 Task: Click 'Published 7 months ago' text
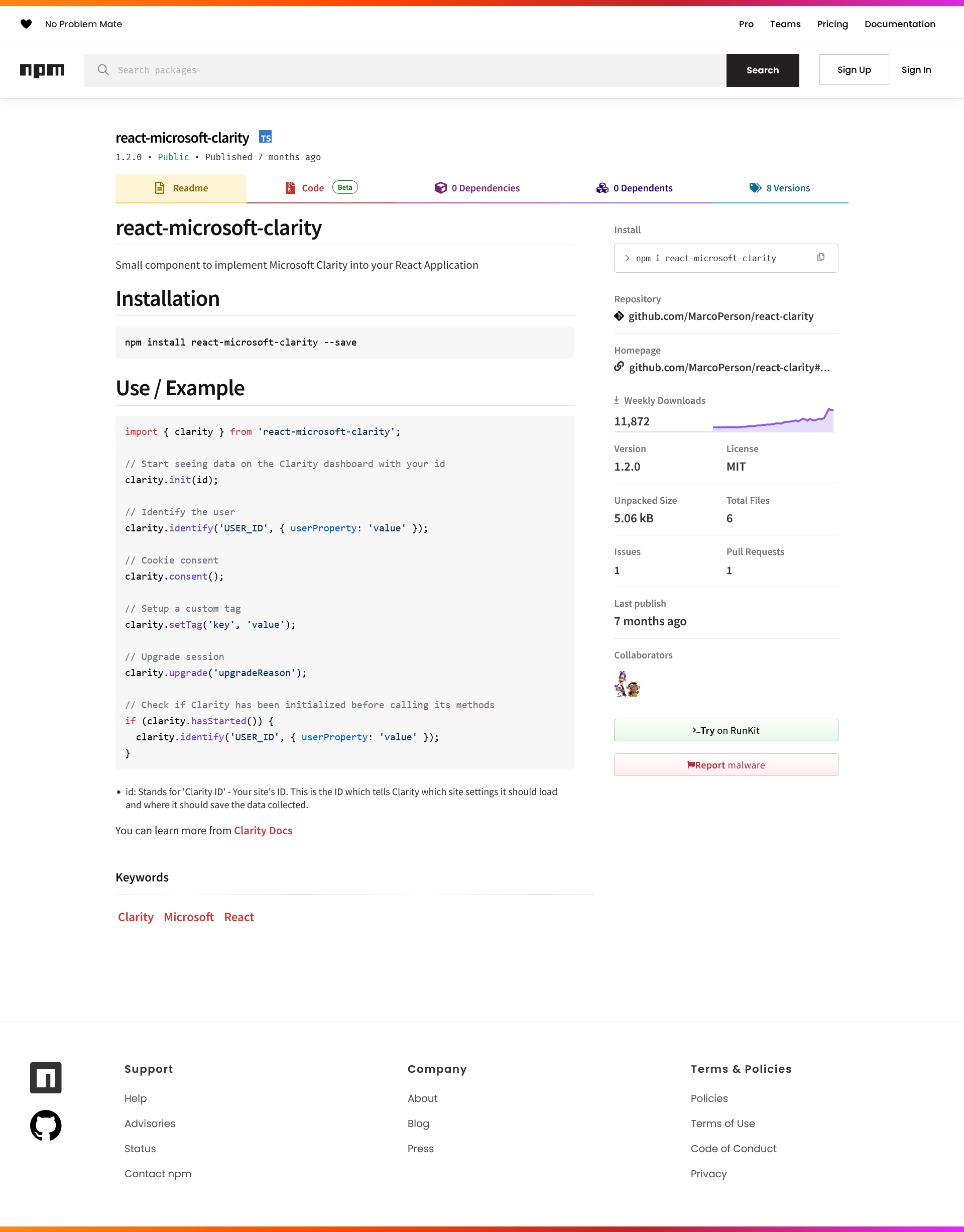click(263, 157)
